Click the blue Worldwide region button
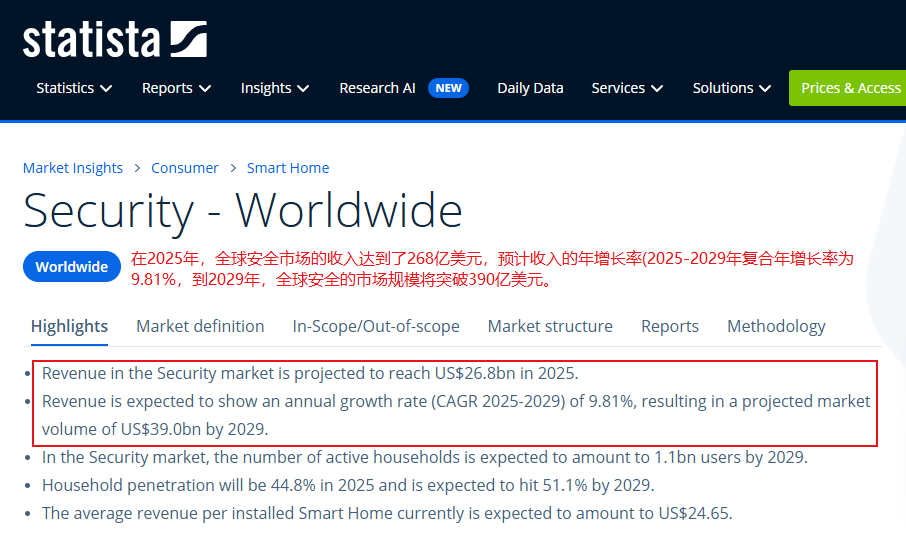The height and width of the screenshot is (543, 906). 72,267
